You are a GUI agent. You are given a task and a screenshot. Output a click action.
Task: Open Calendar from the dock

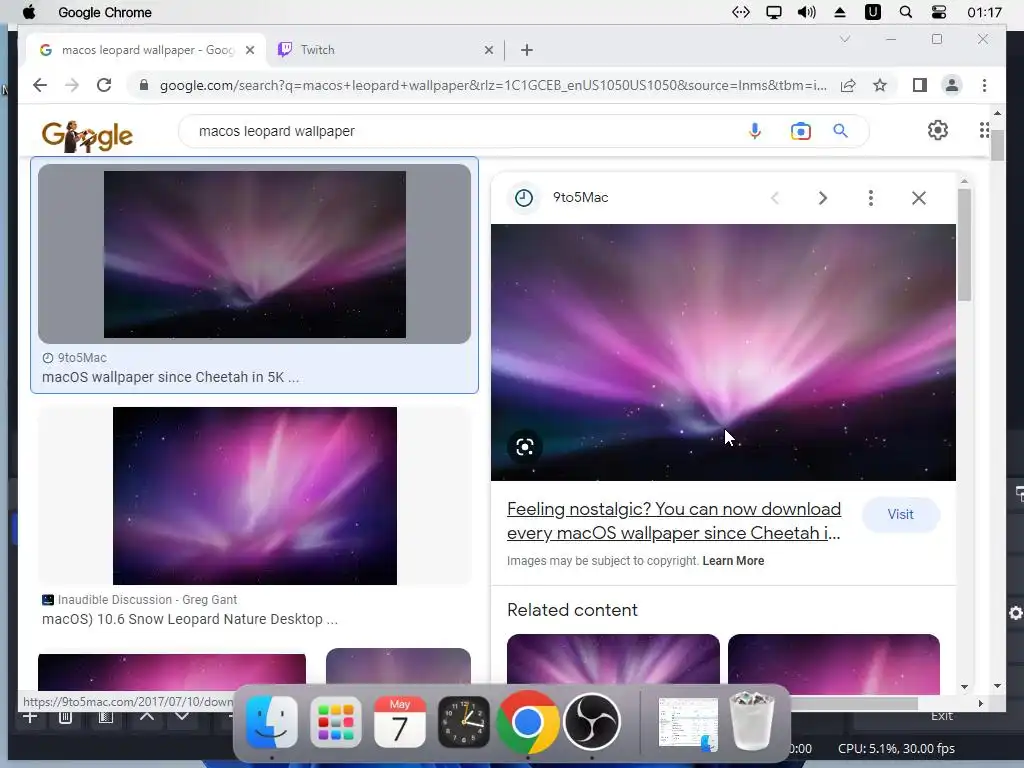coord(400,722)
